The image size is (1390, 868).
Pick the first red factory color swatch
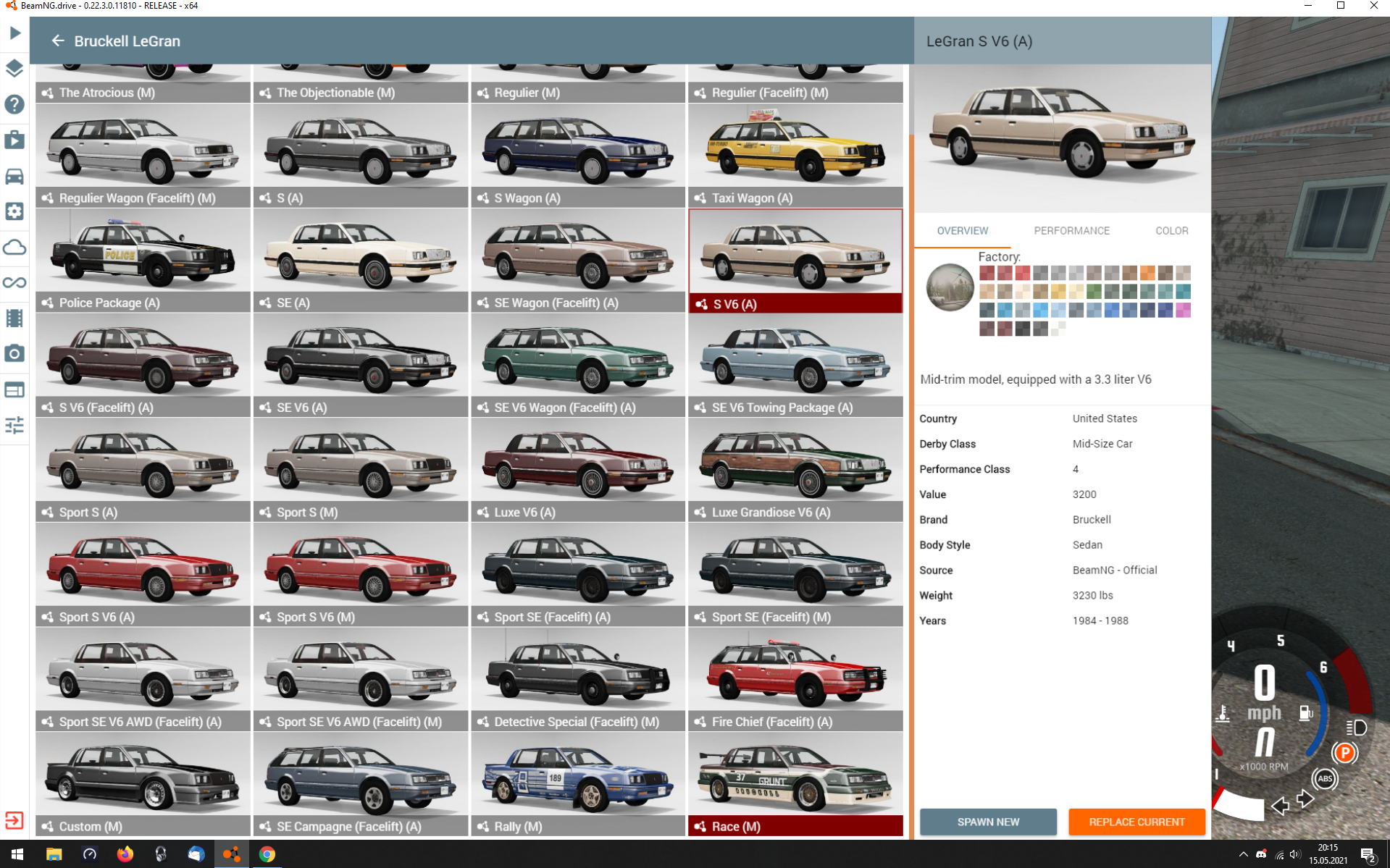(x=987, y=273)
